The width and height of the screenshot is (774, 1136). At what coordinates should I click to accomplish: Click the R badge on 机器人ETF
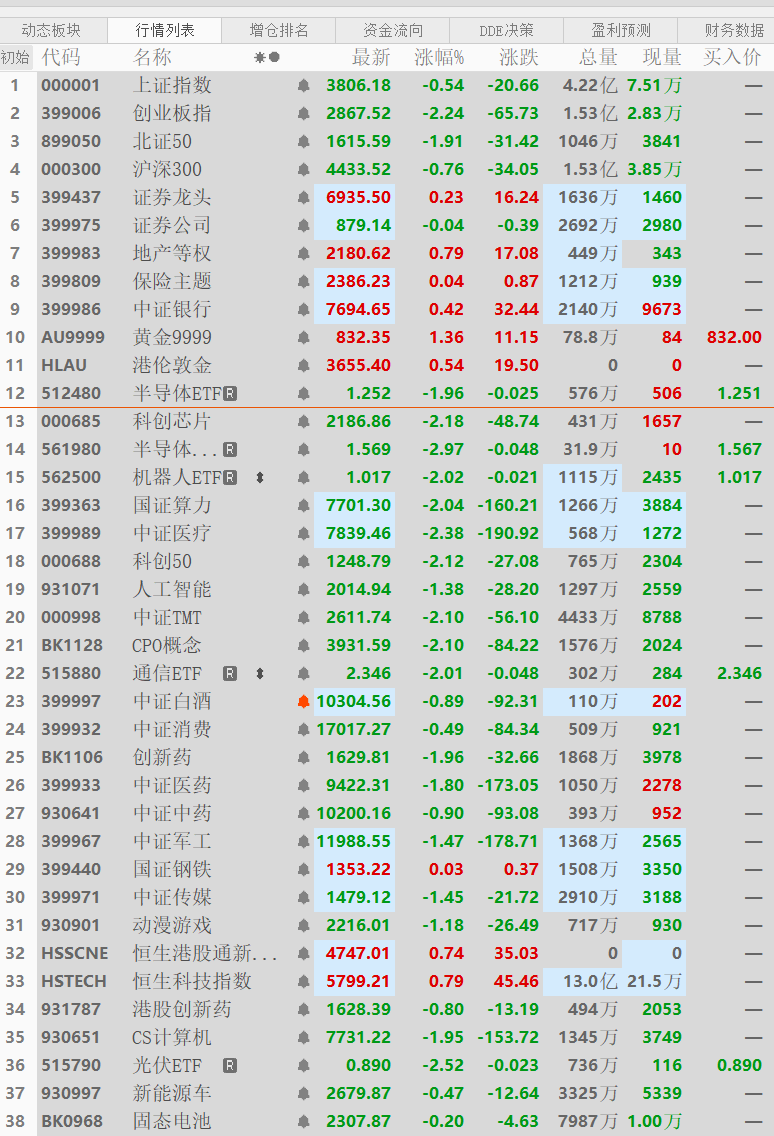(230, 477)
